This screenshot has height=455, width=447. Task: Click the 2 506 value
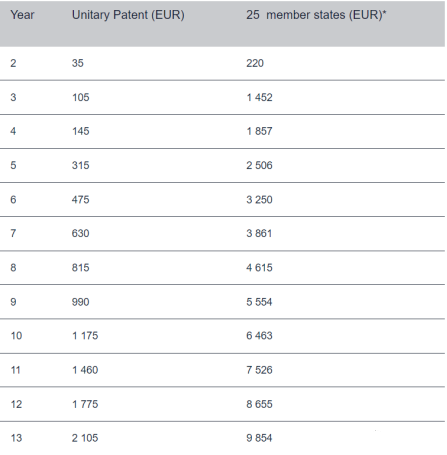tap(259, 165)
